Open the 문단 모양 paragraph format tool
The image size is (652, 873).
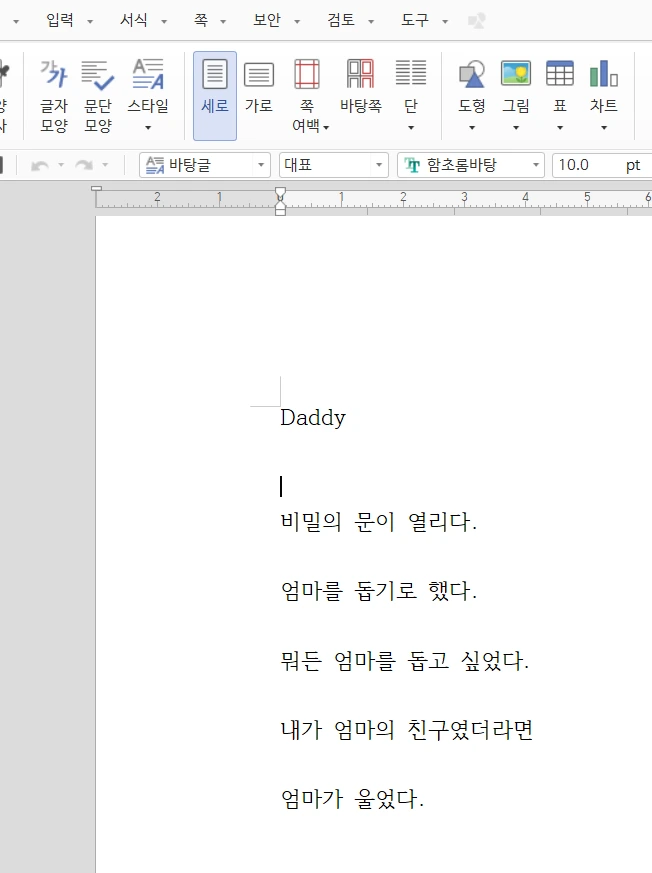click(x=98, y=96)
